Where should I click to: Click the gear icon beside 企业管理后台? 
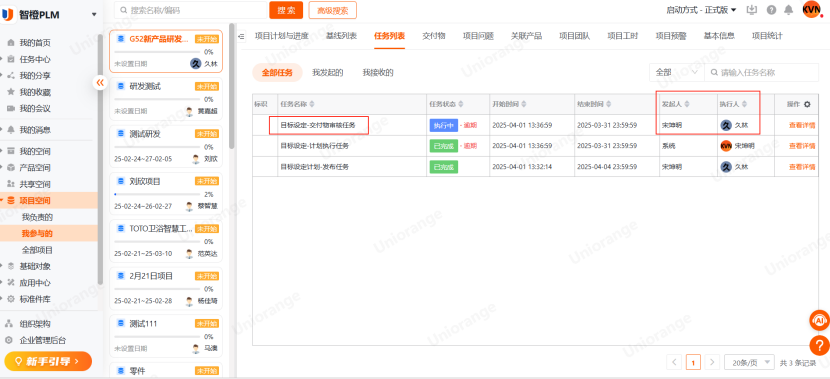pos(9,340)
